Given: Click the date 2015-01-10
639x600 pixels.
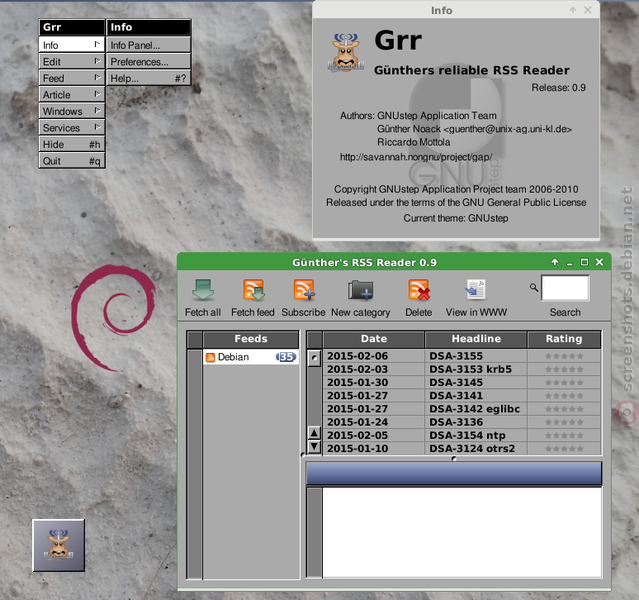Looking at the screenshot, I should pos(357,448).
